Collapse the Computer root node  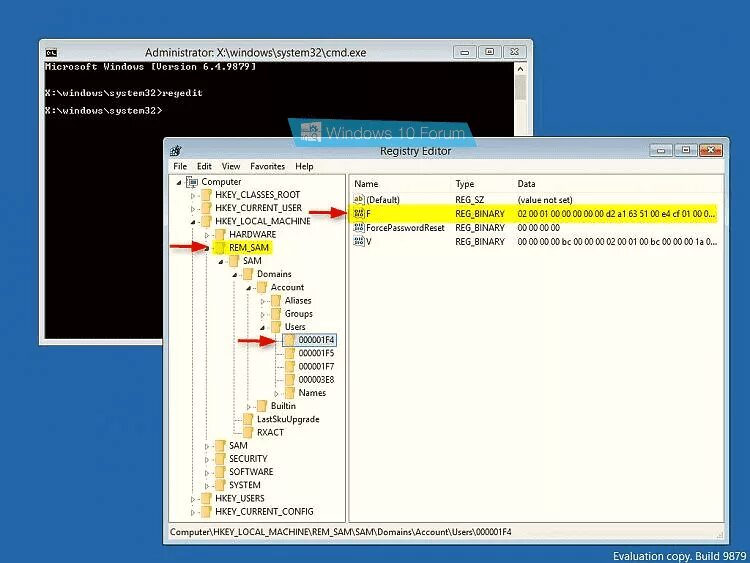(x=179, y=182)
